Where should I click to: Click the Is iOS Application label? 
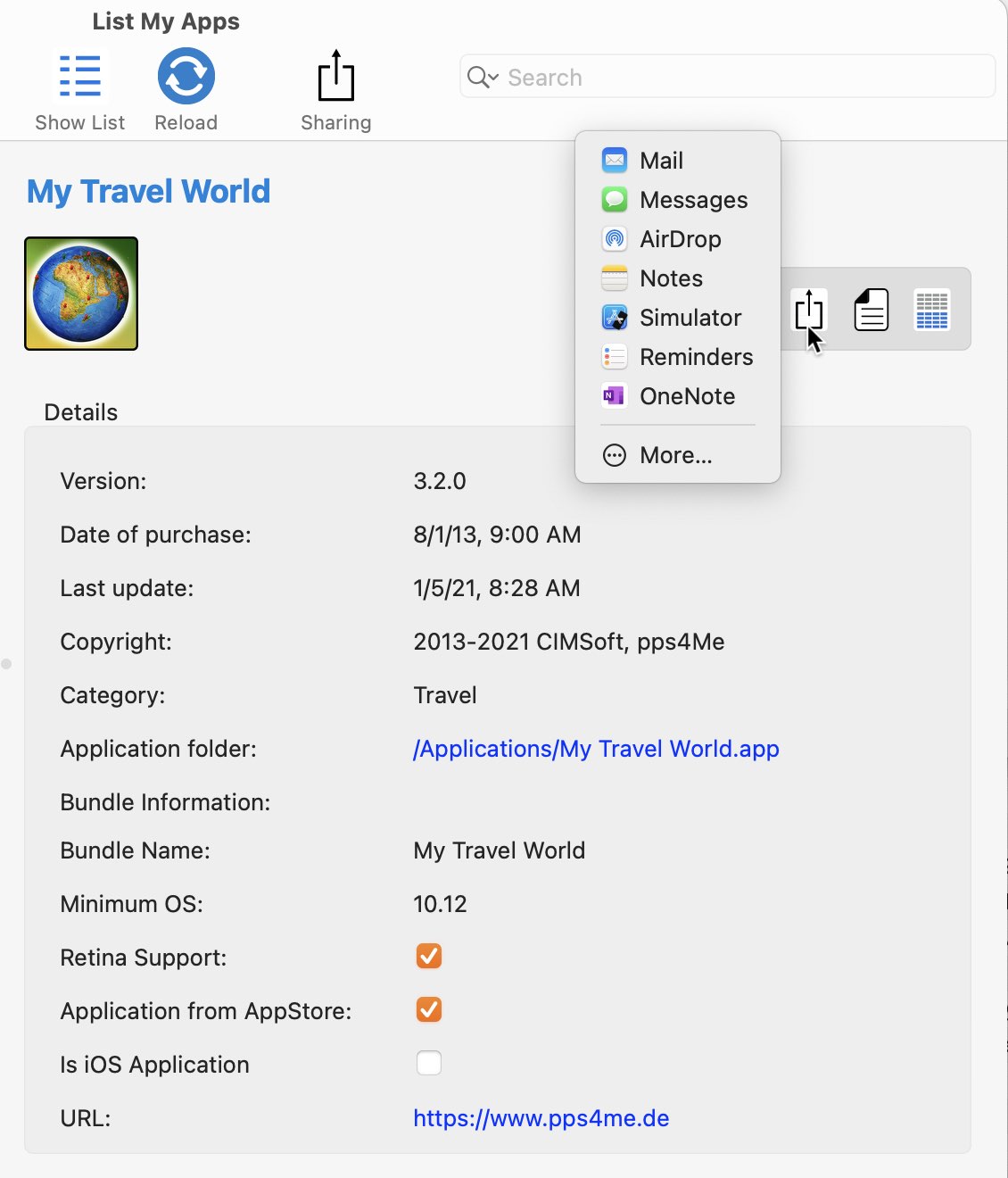click(155, 1065)
